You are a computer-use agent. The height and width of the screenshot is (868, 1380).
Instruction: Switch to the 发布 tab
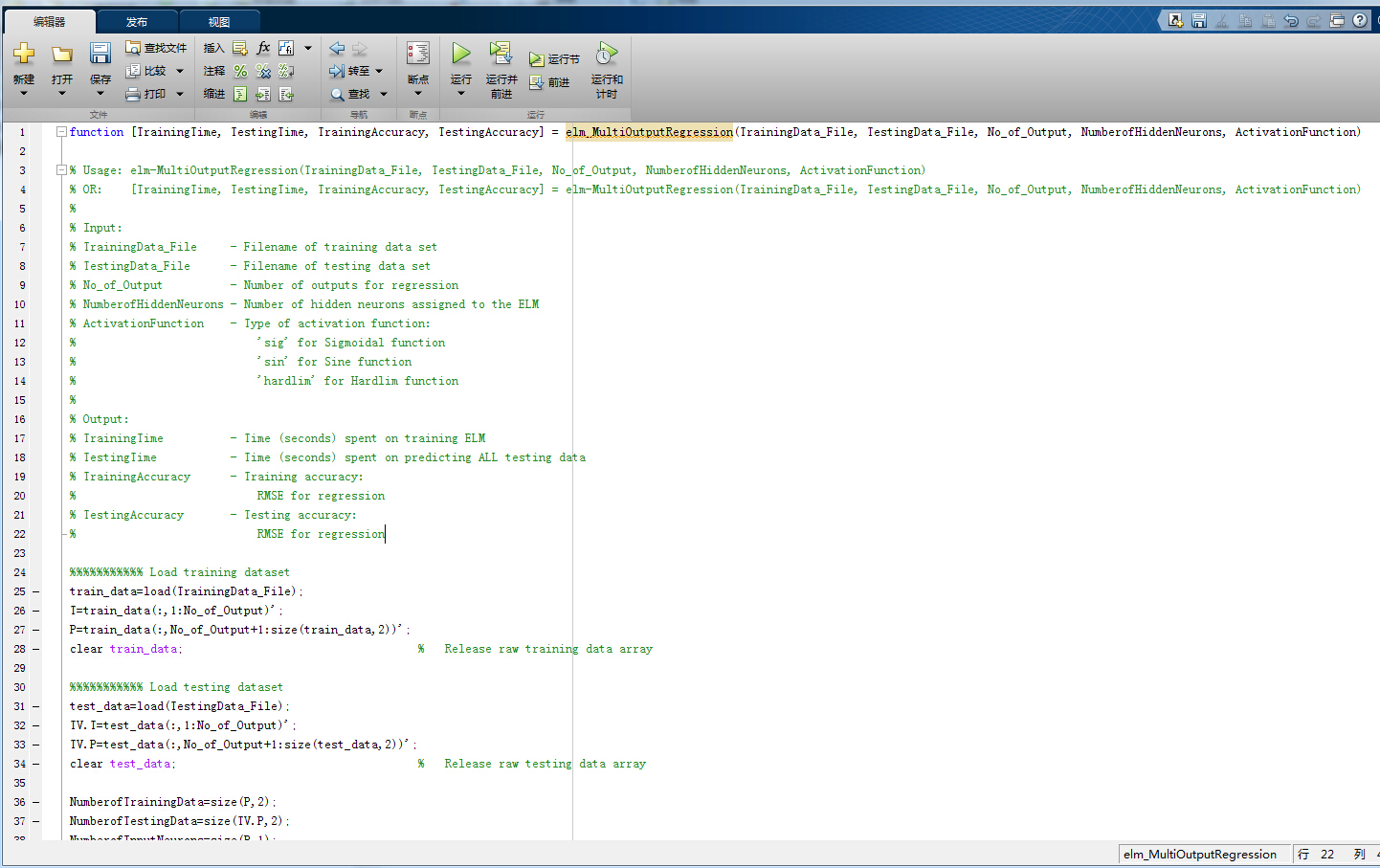pos(137,22)
